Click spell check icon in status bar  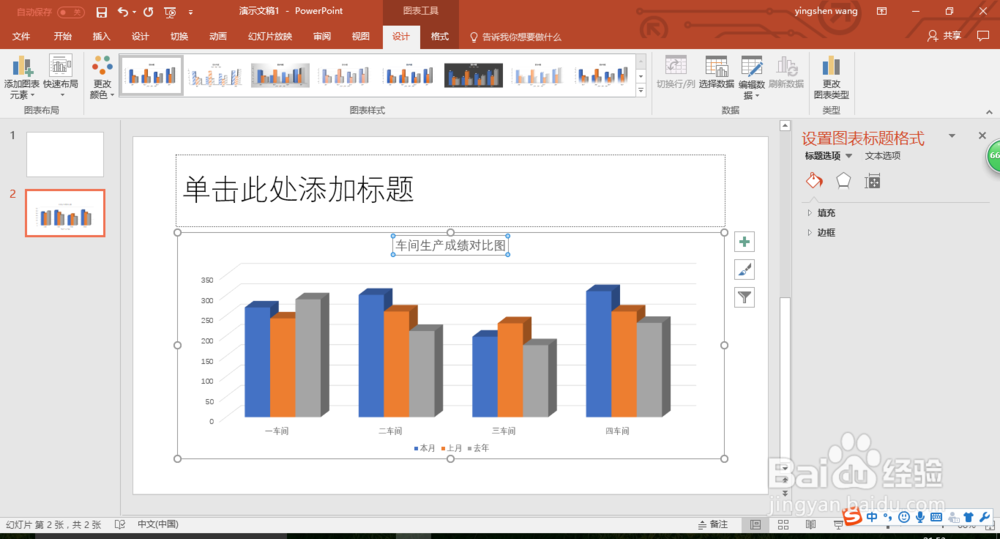pos(120,524)
